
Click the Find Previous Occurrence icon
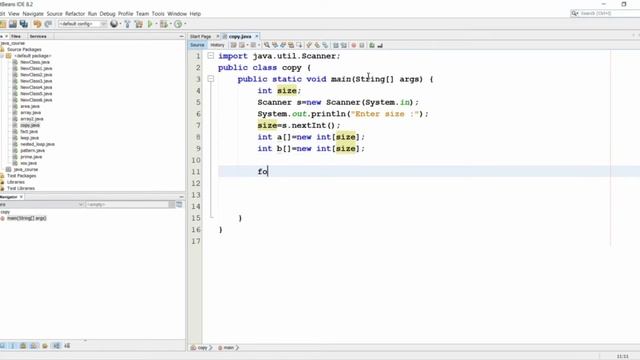pyautogui.click(x=275, y=45)
